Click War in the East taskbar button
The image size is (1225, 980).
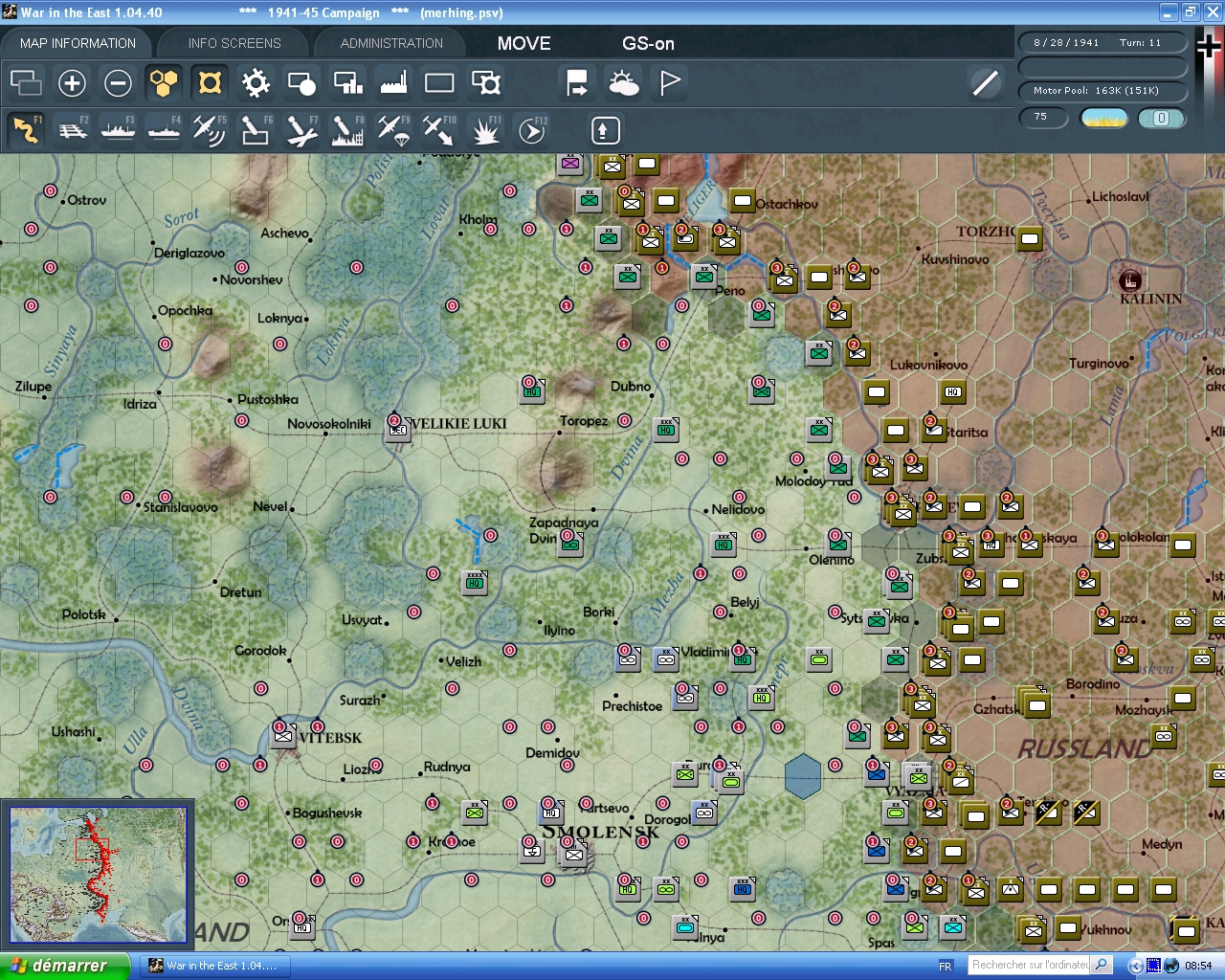(x=214, y=966)
